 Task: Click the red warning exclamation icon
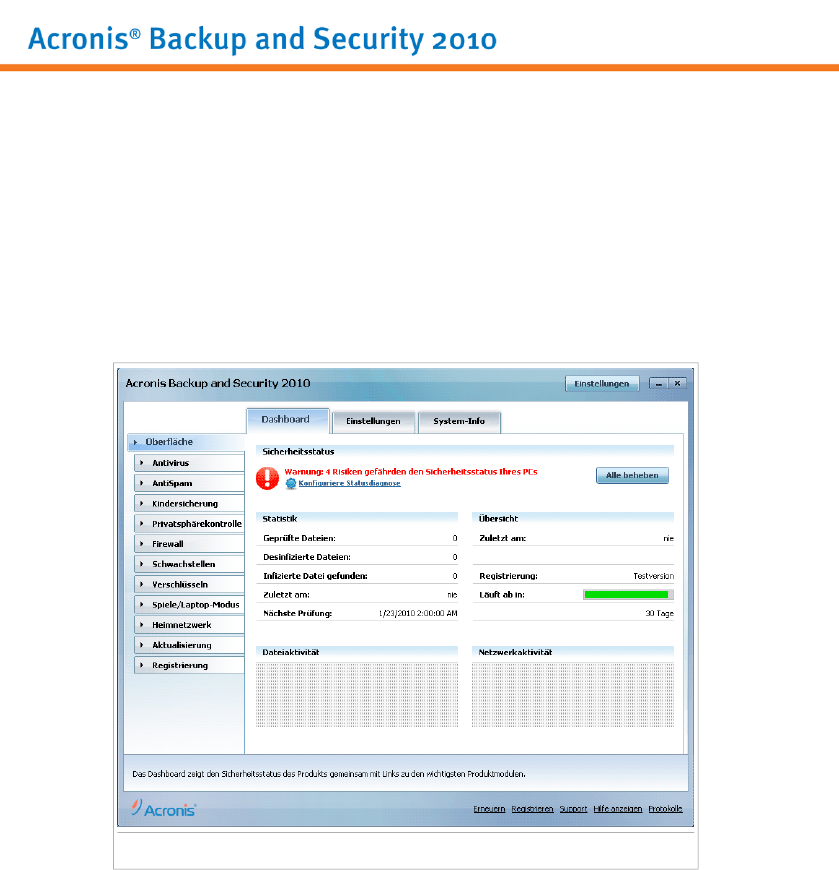pyautogui.click(x=267, y=478)
